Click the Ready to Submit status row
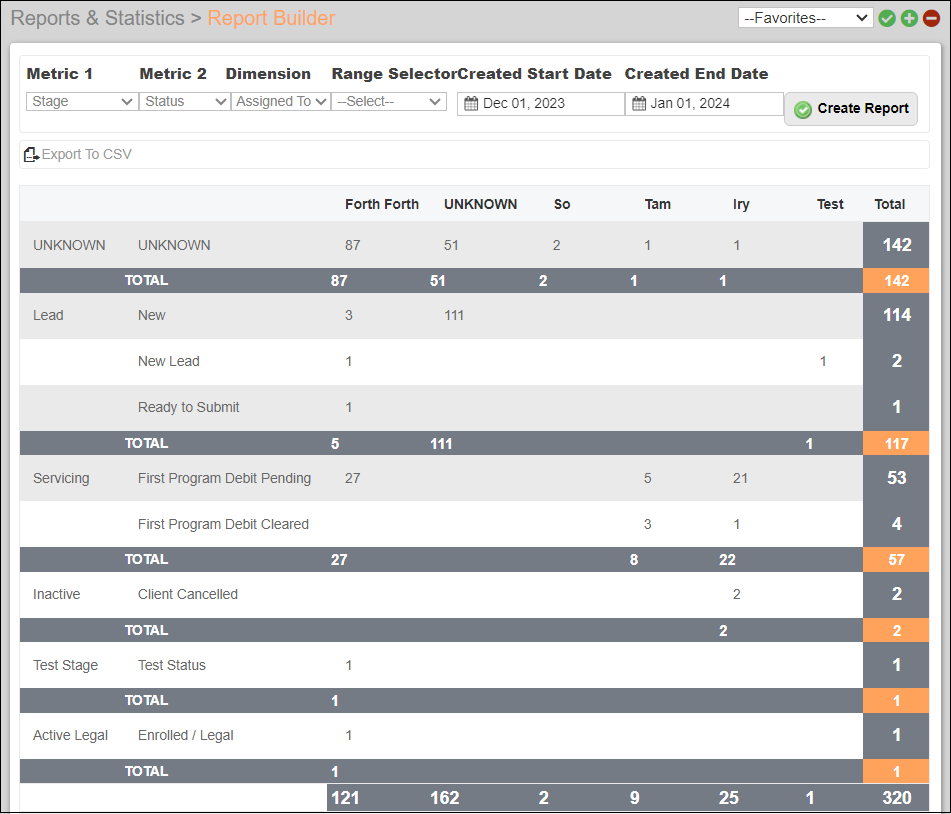This screenshot has width=951, height=814. tap(189, 408)
